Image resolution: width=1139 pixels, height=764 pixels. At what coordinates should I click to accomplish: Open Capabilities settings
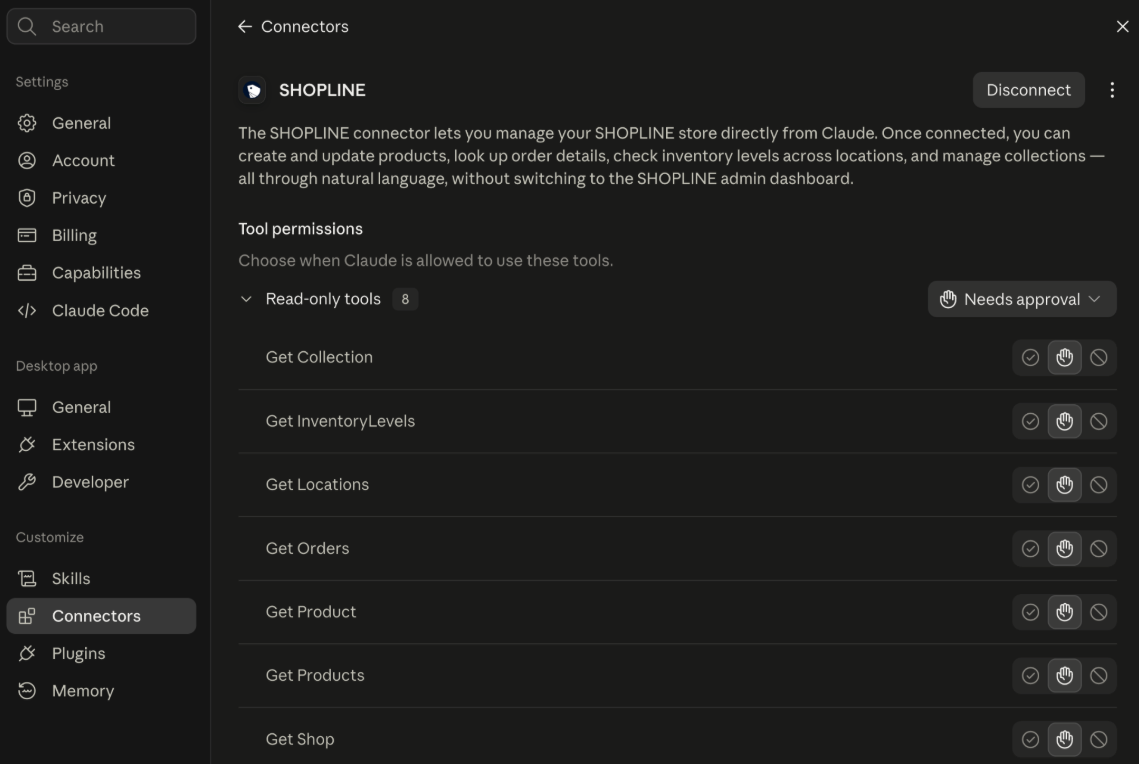tap(101, 273)
